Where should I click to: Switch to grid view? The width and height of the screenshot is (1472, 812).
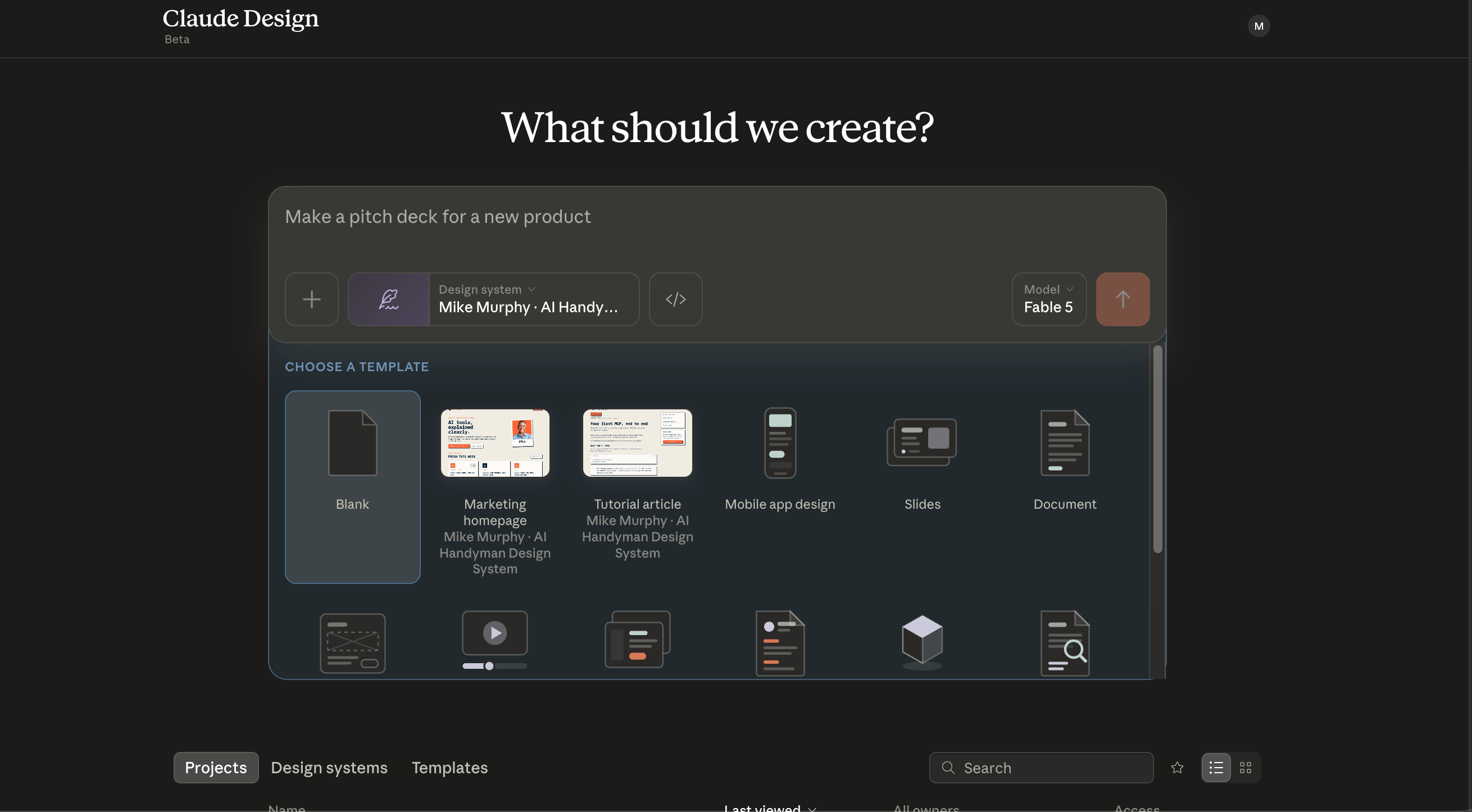tap(1246, 768)
